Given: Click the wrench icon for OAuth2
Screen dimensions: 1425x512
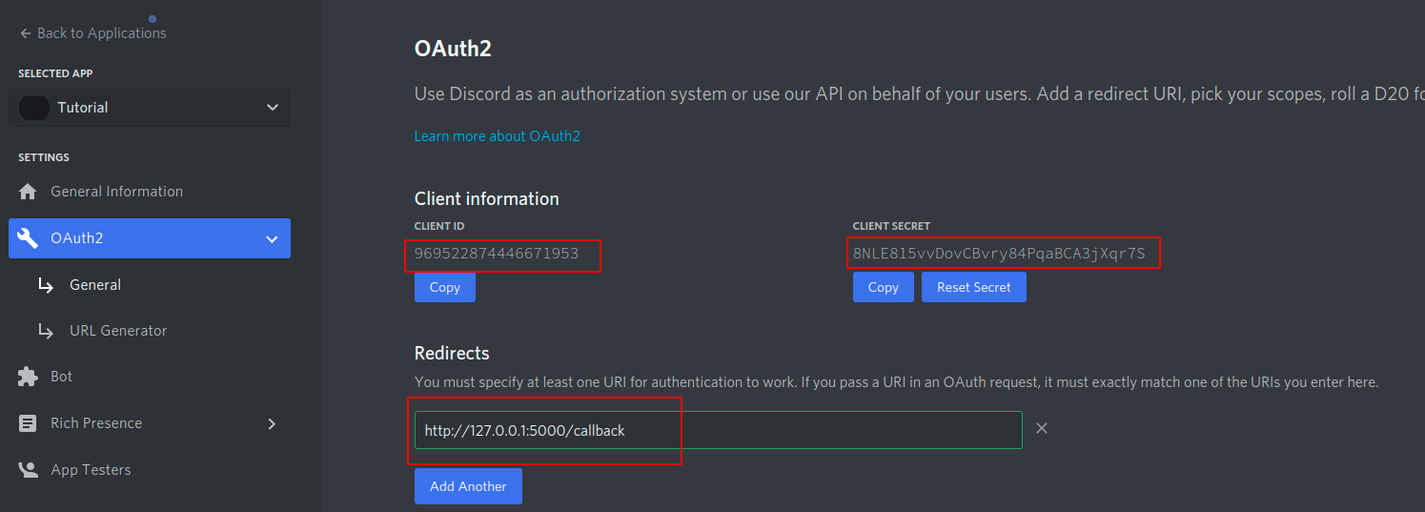Looking at the screenshot, I should (x=28, y=238).
